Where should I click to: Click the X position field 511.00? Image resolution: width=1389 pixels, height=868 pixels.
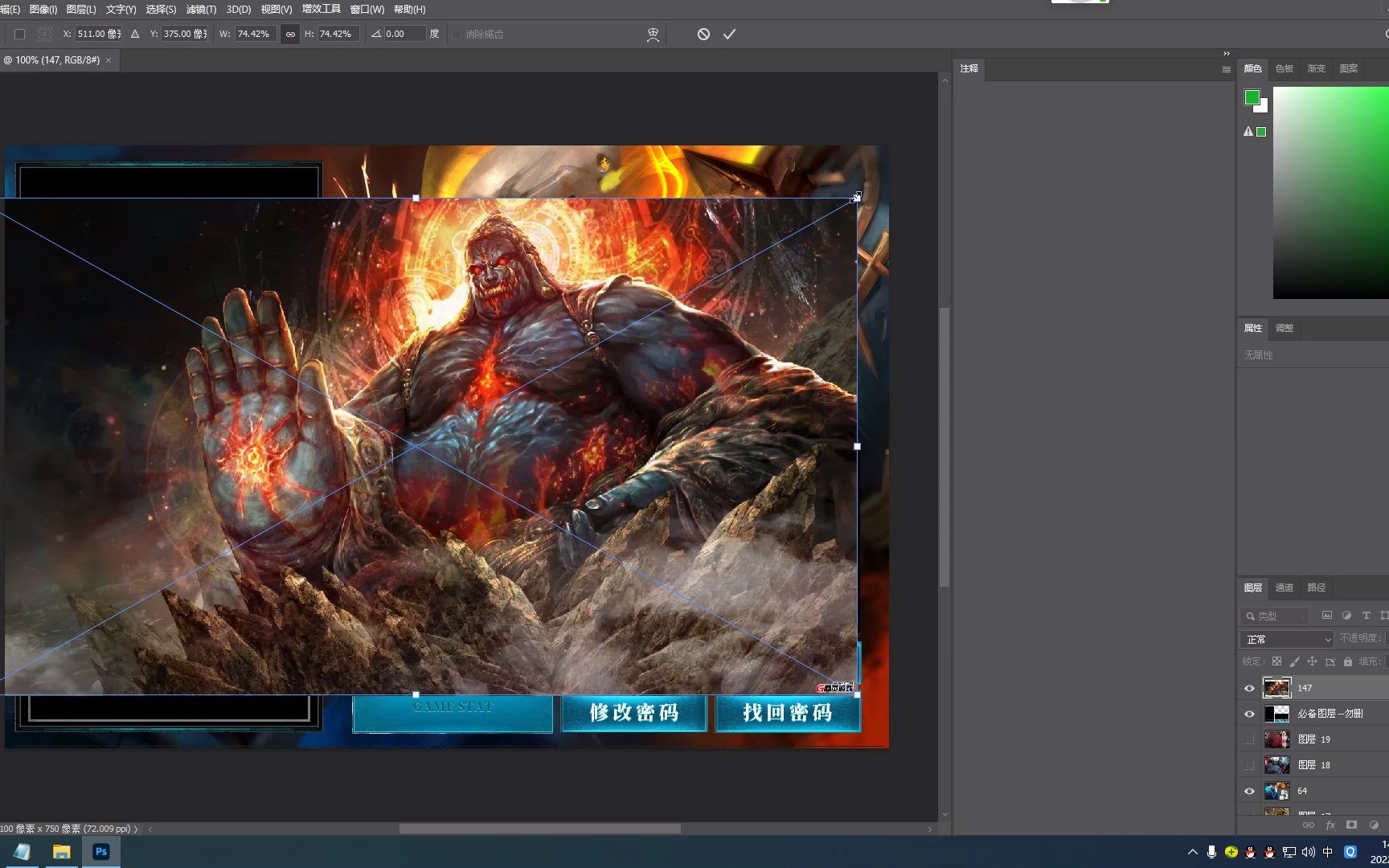pos(99,34)
